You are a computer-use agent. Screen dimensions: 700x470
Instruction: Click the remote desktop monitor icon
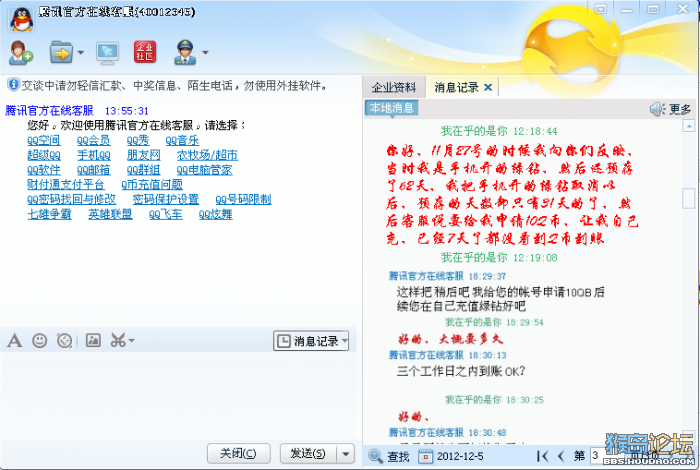[x=108, y=53]
